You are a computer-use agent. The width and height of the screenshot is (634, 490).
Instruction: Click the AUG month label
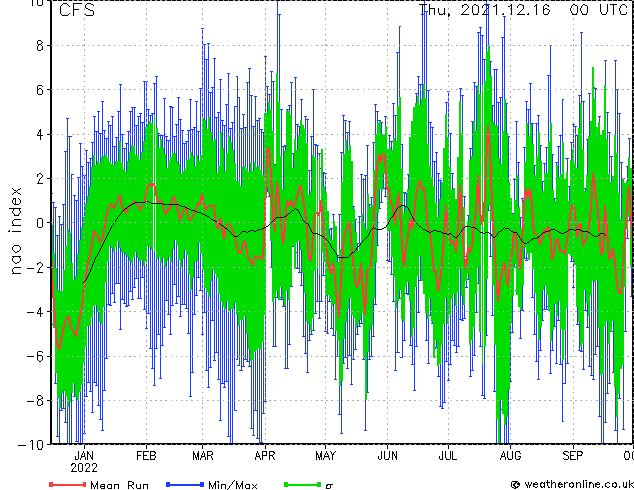point(510,456)
